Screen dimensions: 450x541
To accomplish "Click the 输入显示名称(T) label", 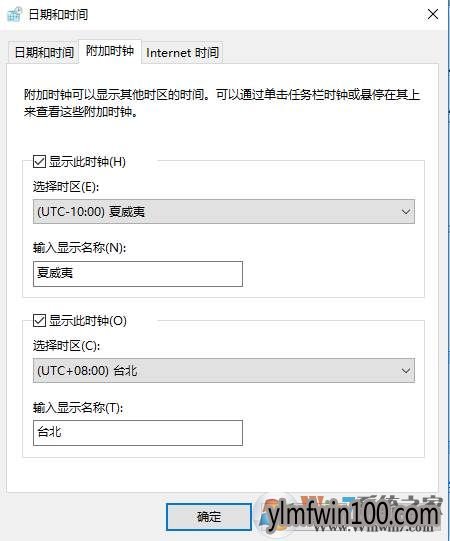I will [78, 407].
